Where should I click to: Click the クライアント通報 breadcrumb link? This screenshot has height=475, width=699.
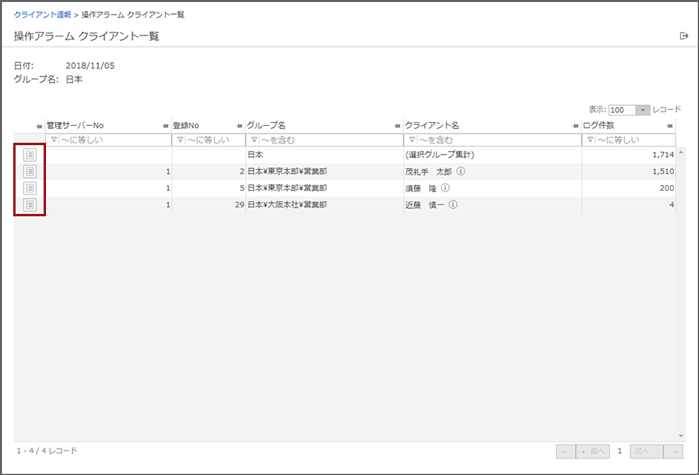pyautogui.click(x=42, y=15)
